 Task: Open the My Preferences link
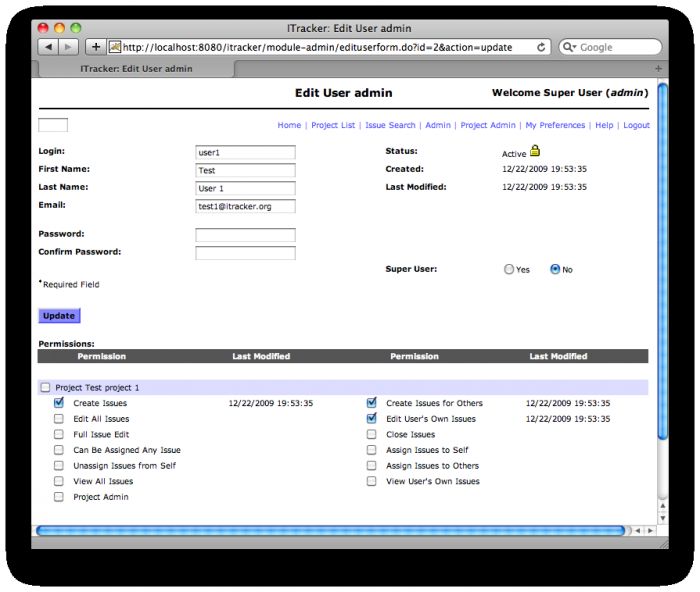(x=555, y=125)
